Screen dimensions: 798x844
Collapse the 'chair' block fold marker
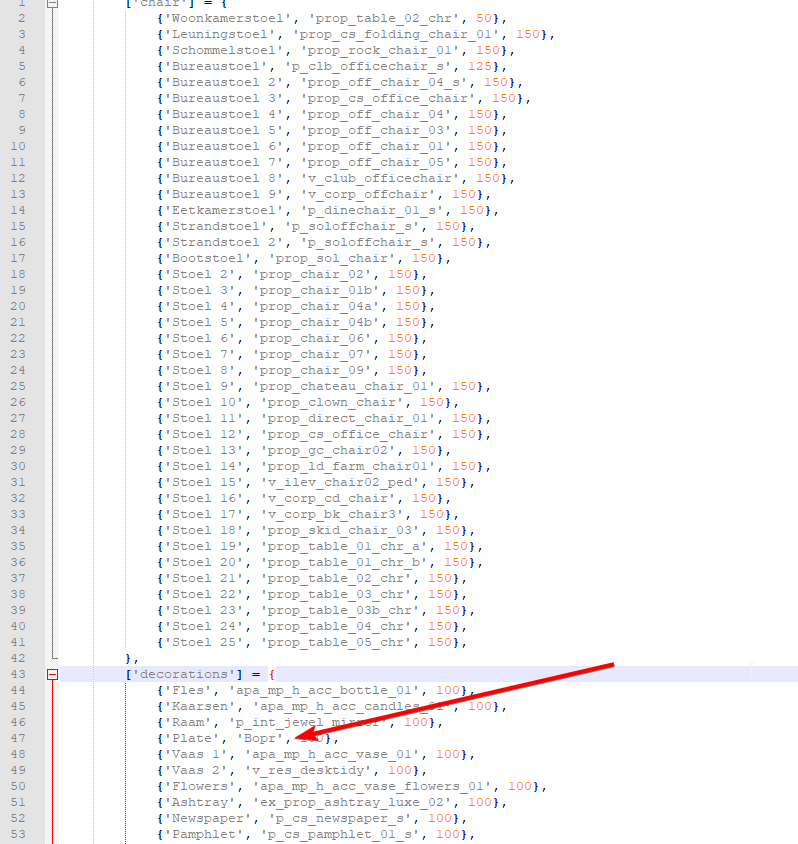pyautogui.click(x=53, y=3)
